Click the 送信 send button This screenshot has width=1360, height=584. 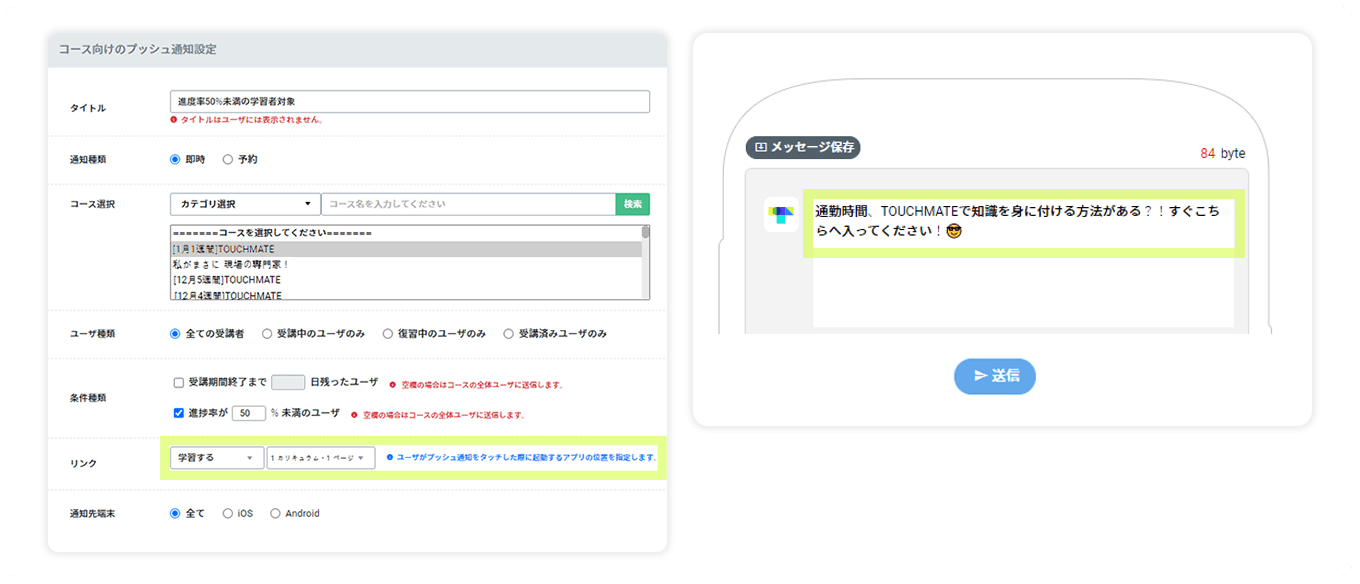[995, 376]
